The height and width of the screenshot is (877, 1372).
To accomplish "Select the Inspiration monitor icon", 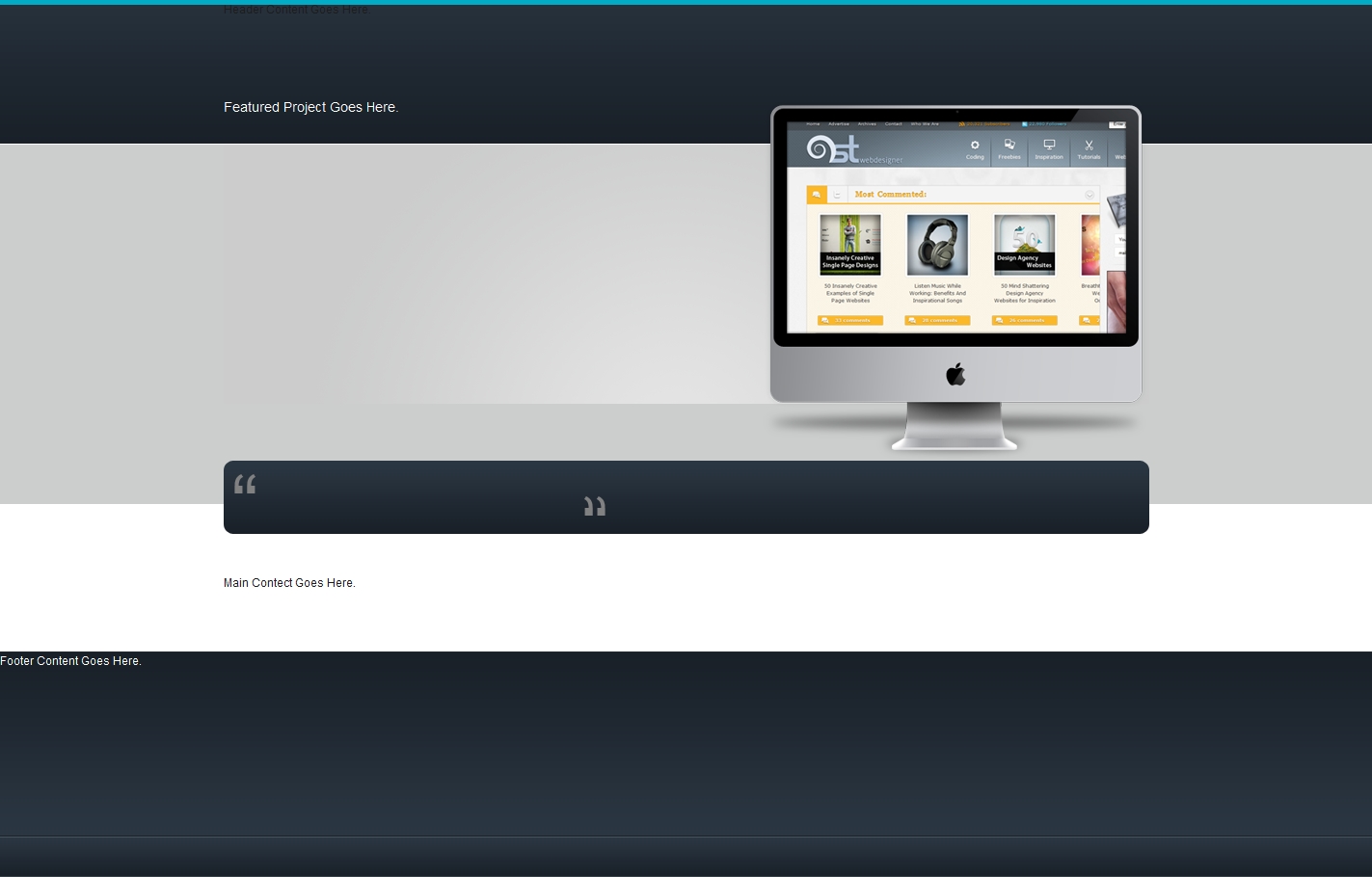I will coord(1049,146).
